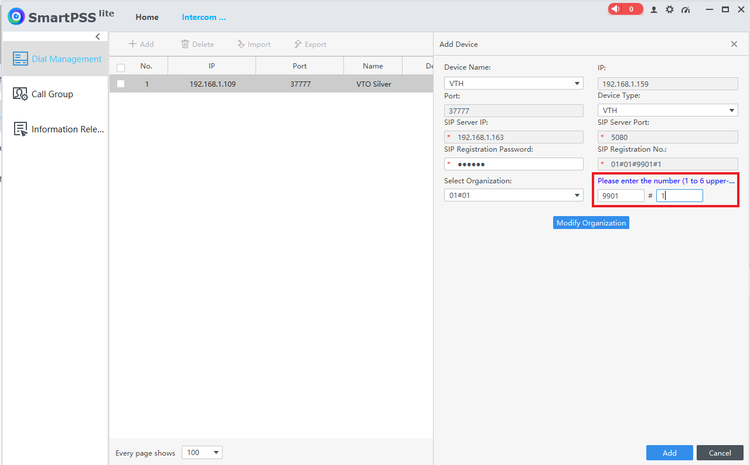The image size is (750, 465).
Task: Open the settings gear icon
Action: coord(670,10)
